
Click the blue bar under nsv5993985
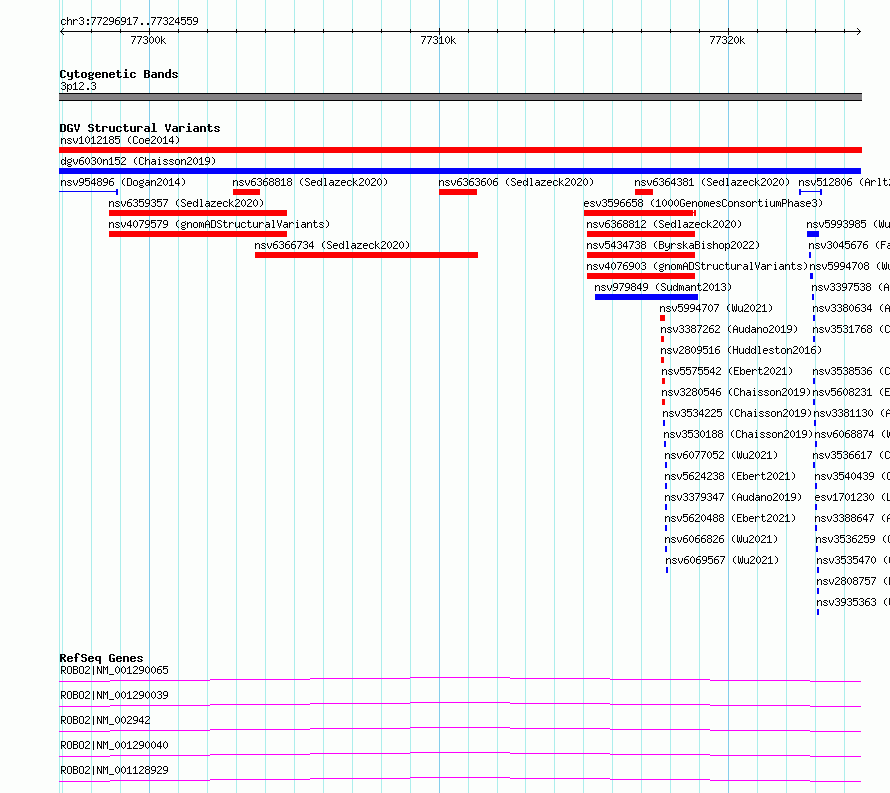(x=813, y=234)
